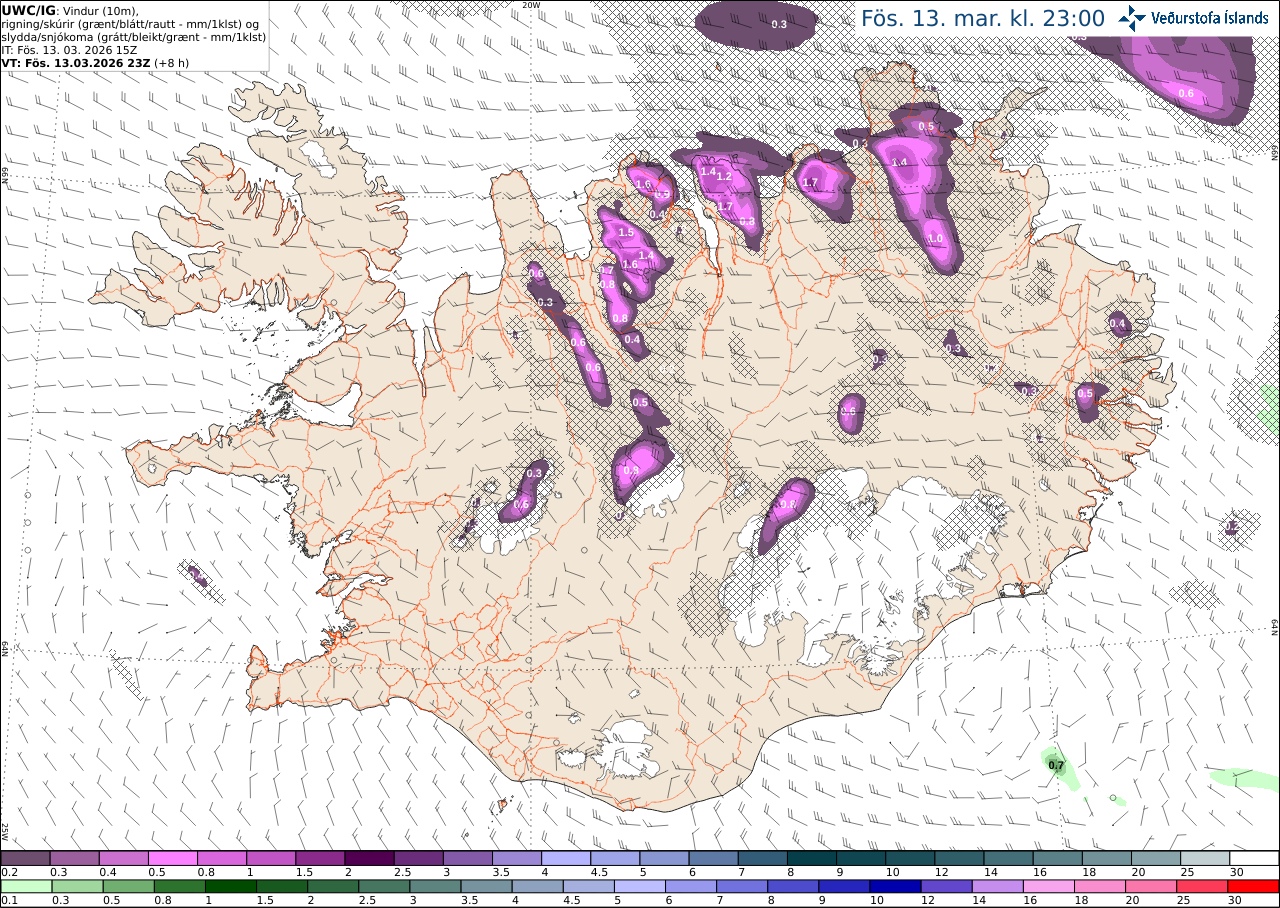This screenshot has height=908, width=1280.
Task: Pick the dark teal 8 snow legend swatch
Action: [x=812, y=858]
